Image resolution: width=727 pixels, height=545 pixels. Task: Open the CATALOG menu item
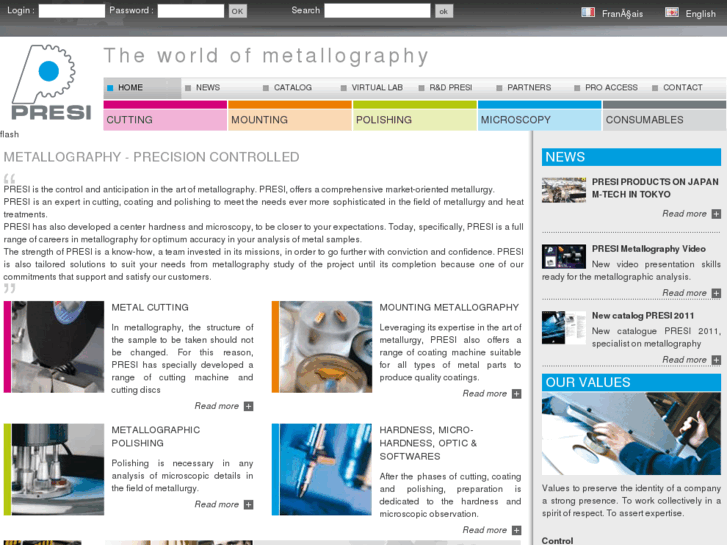point(293,88)
